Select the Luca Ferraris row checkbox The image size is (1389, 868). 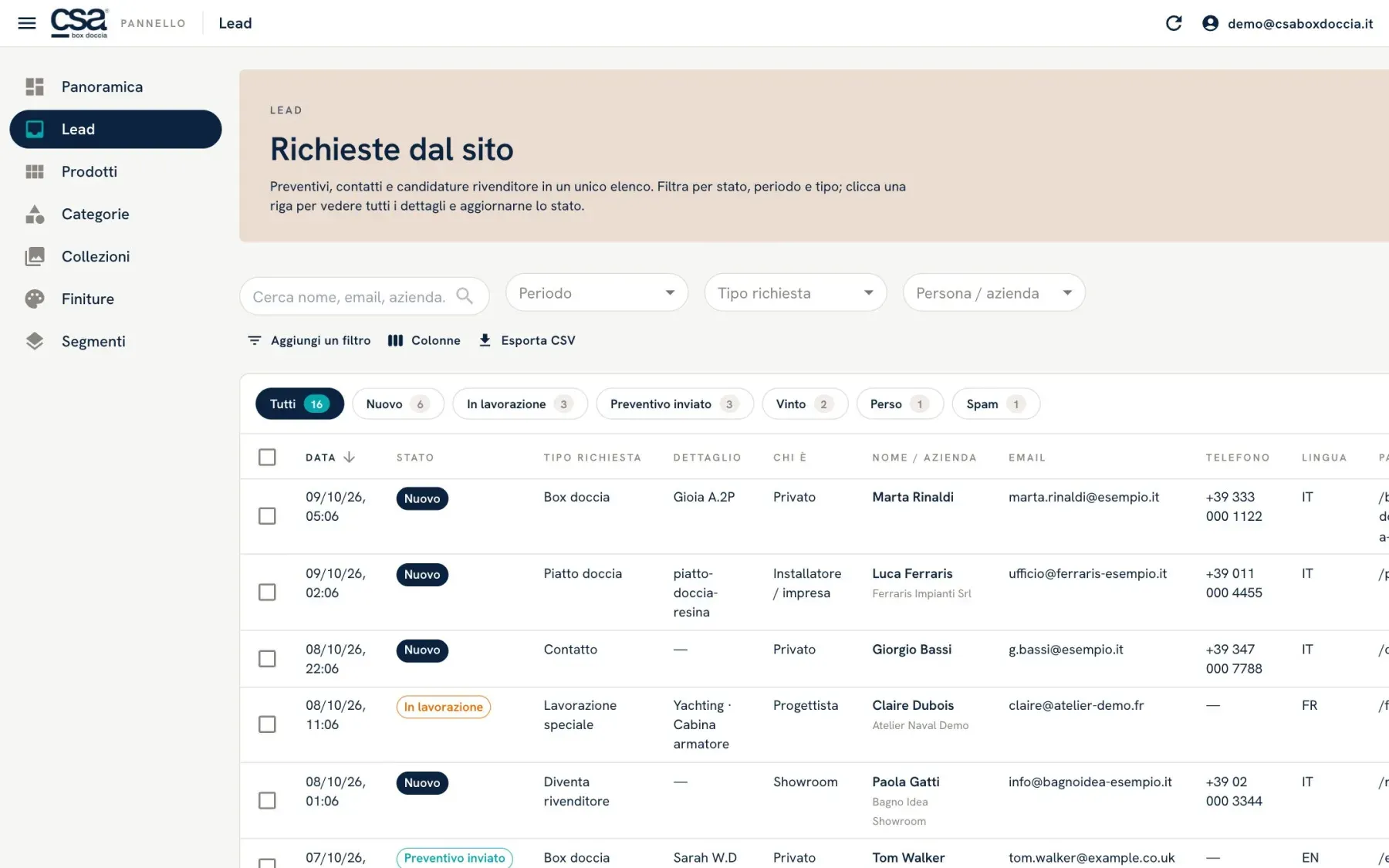click(x=267, y=592)
